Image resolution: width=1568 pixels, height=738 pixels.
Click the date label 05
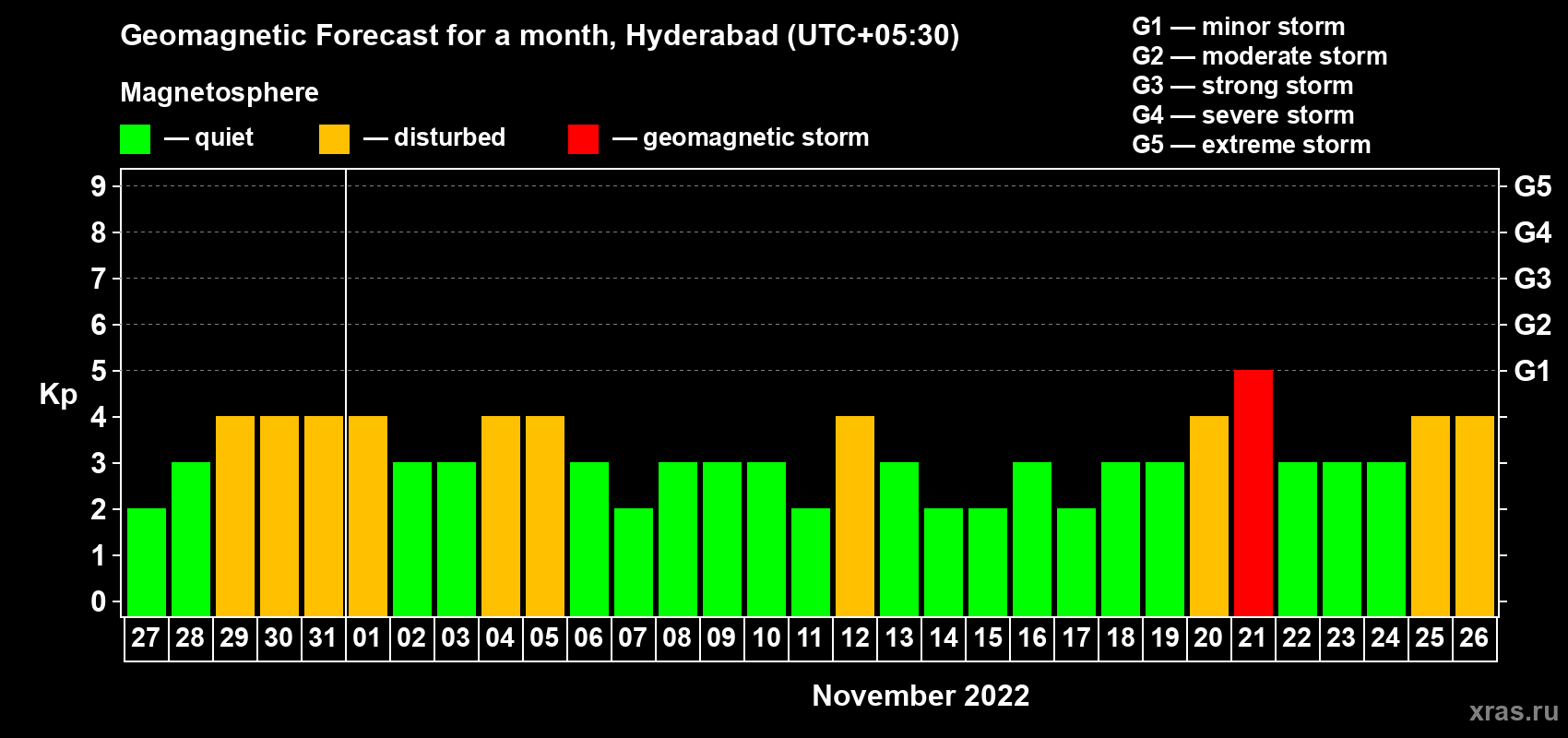click(x=544, y=637)
